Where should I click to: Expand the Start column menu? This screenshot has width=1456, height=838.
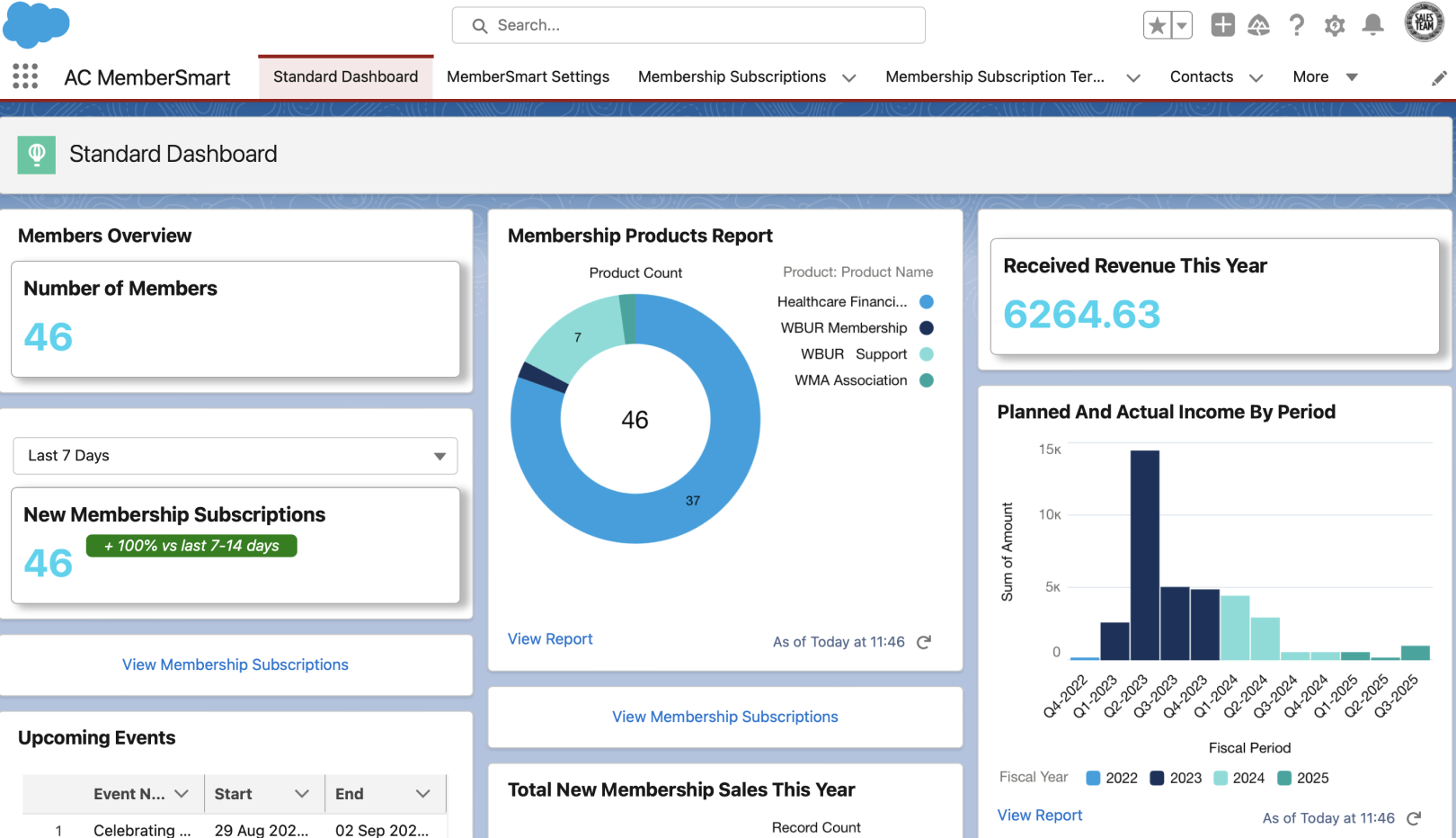302,794
